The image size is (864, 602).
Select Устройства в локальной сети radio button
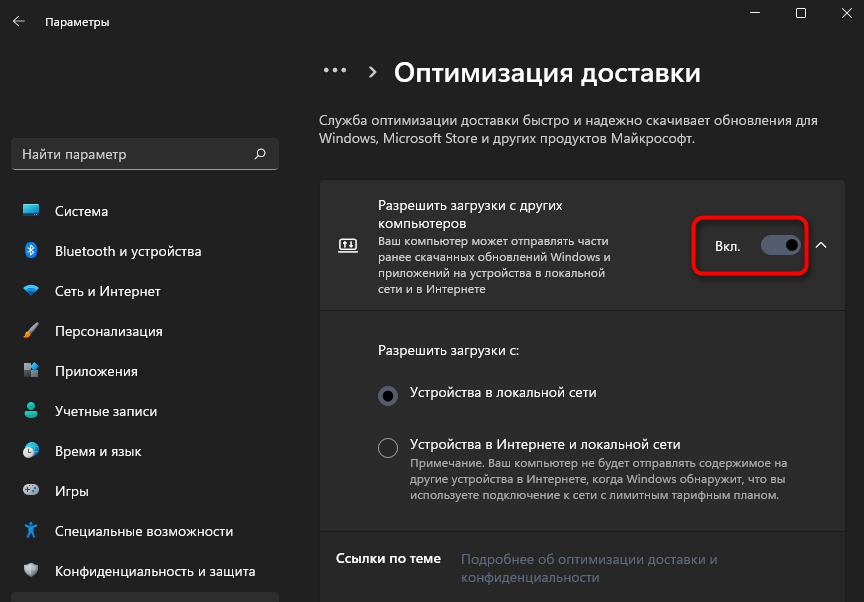point(388,396)
